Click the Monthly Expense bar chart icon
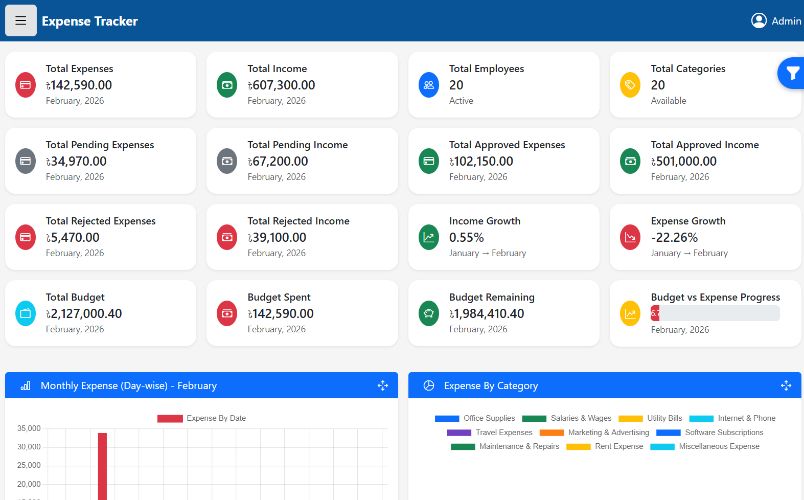This screenshot has height=500, width=804. pyautogui.click(x=25, y=386)
